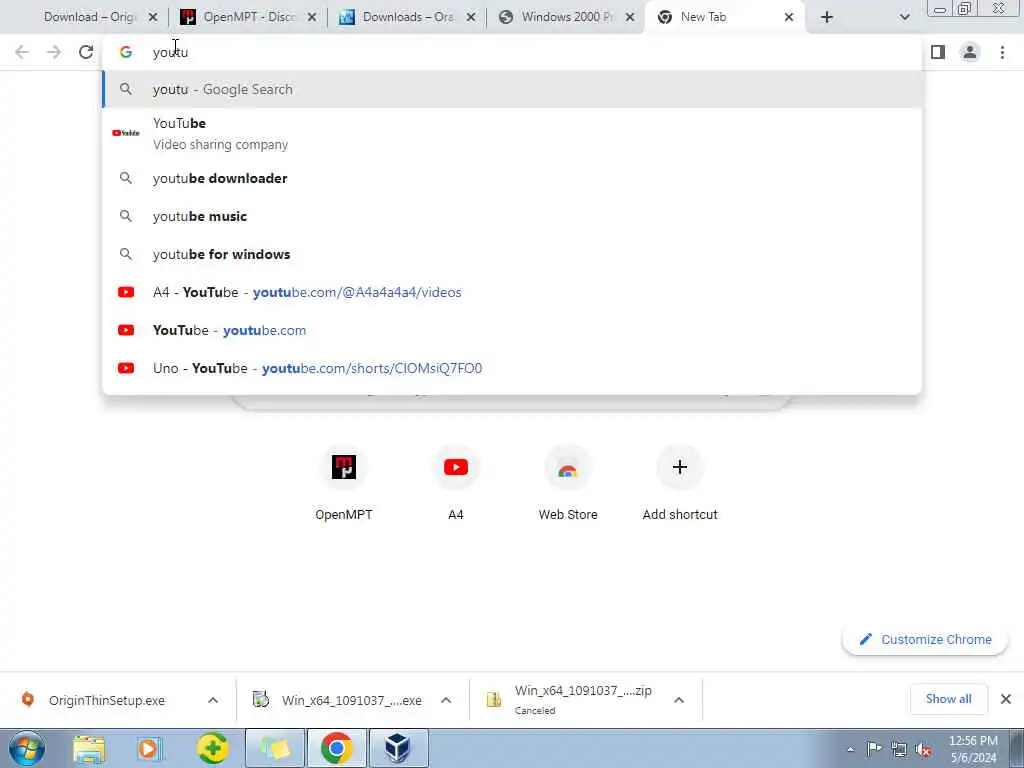Close the Windows 2000 tab
Viewport: 1024px width, 768px height.
[x=630, y=18]
